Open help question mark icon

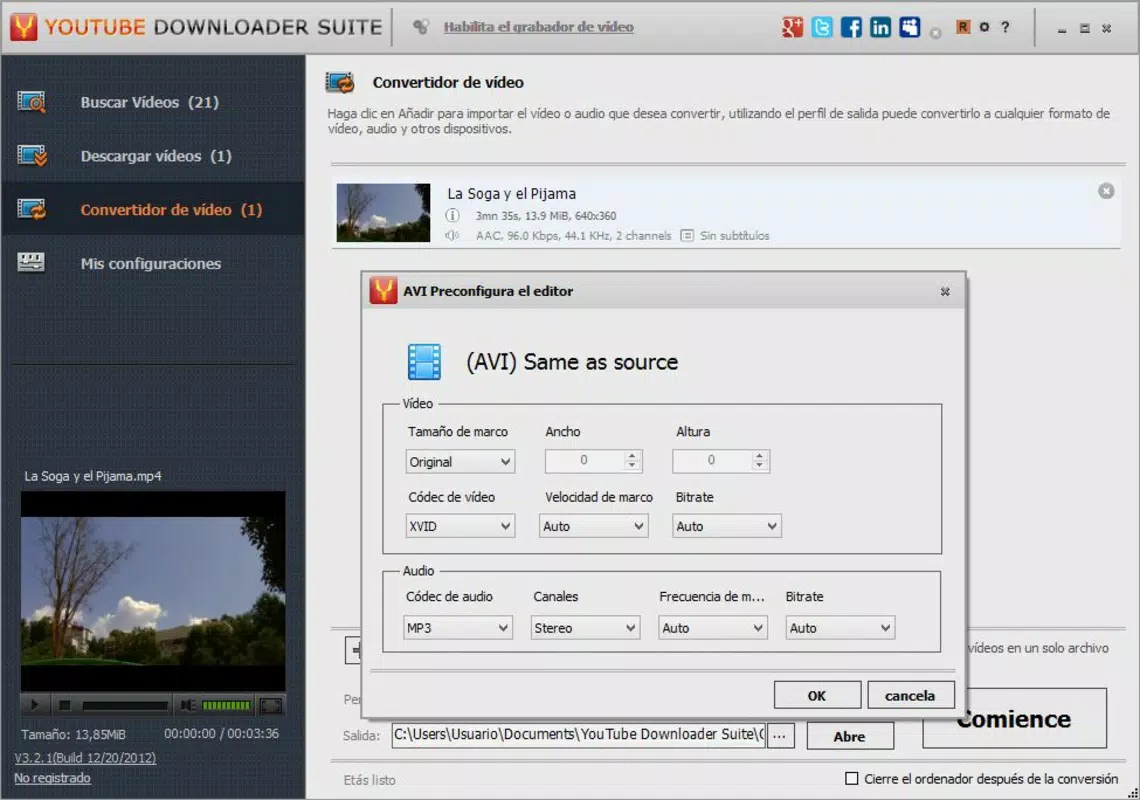pos(1005,27)
